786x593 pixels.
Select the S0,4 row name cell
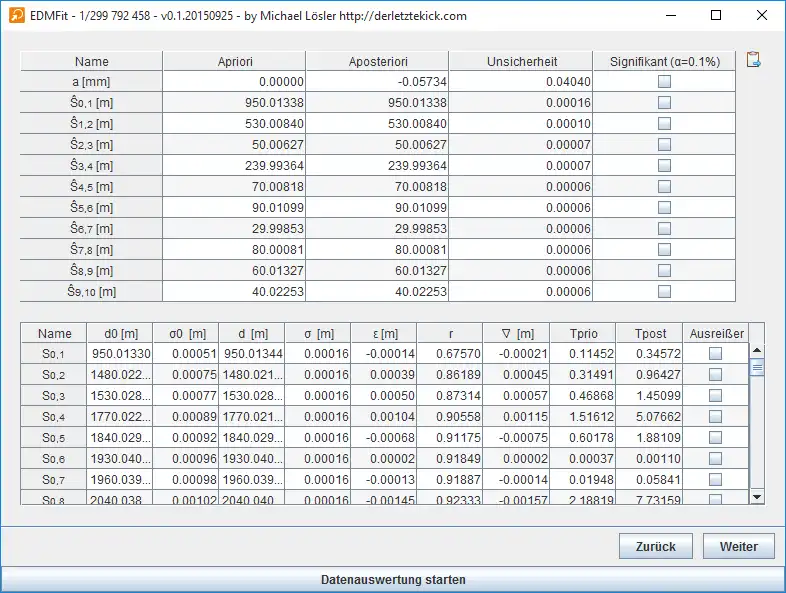point(54,417)
